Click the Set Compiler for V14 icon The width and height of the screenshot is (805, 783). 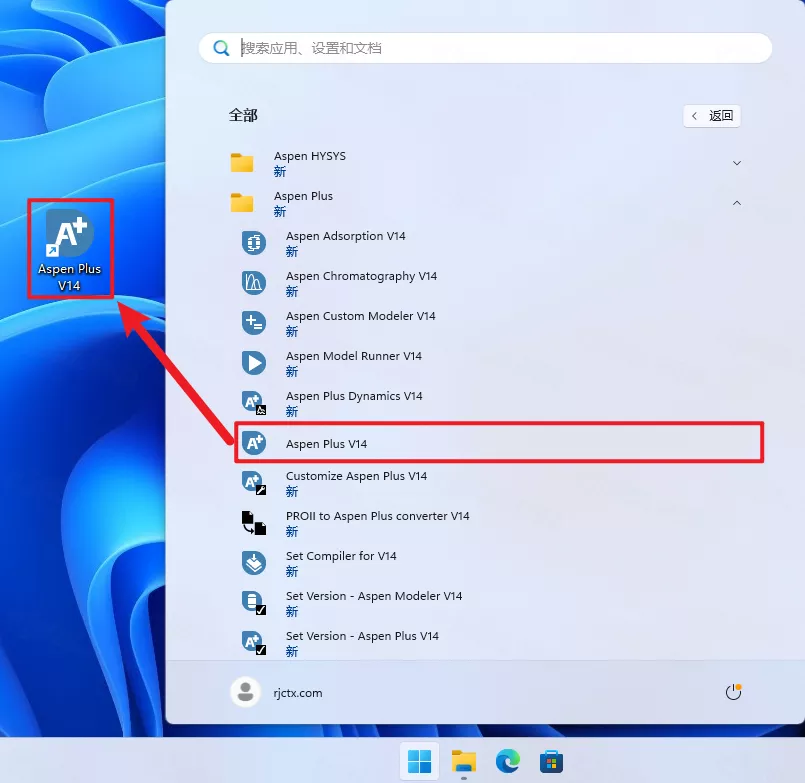tap(254, 563)
